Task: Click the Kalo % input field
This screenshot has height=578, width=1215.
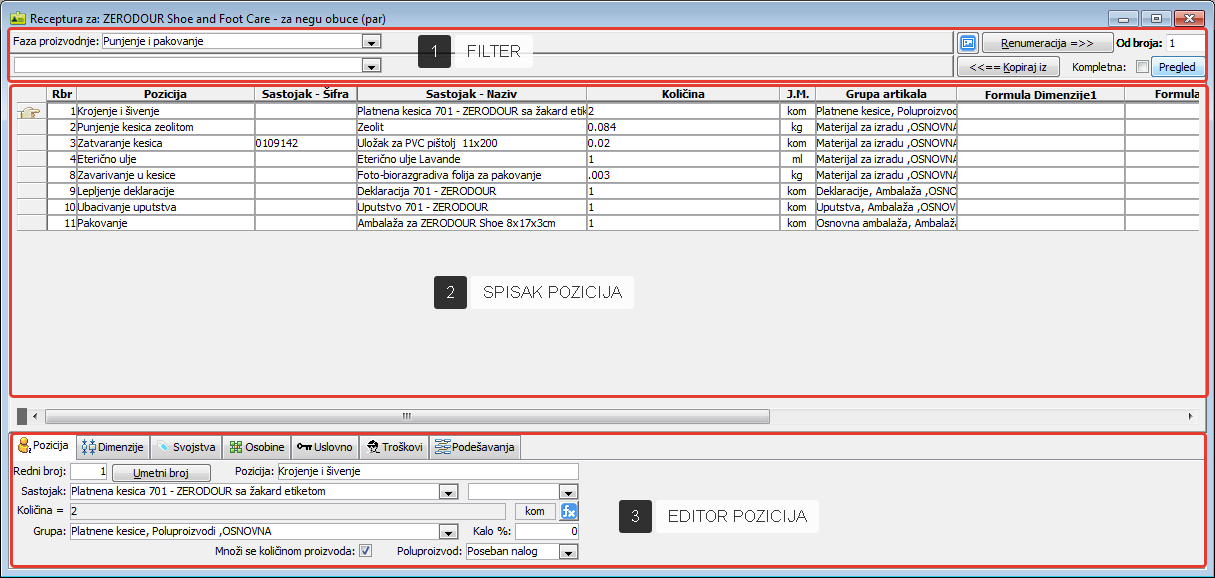Action: [x=546, y=532]
